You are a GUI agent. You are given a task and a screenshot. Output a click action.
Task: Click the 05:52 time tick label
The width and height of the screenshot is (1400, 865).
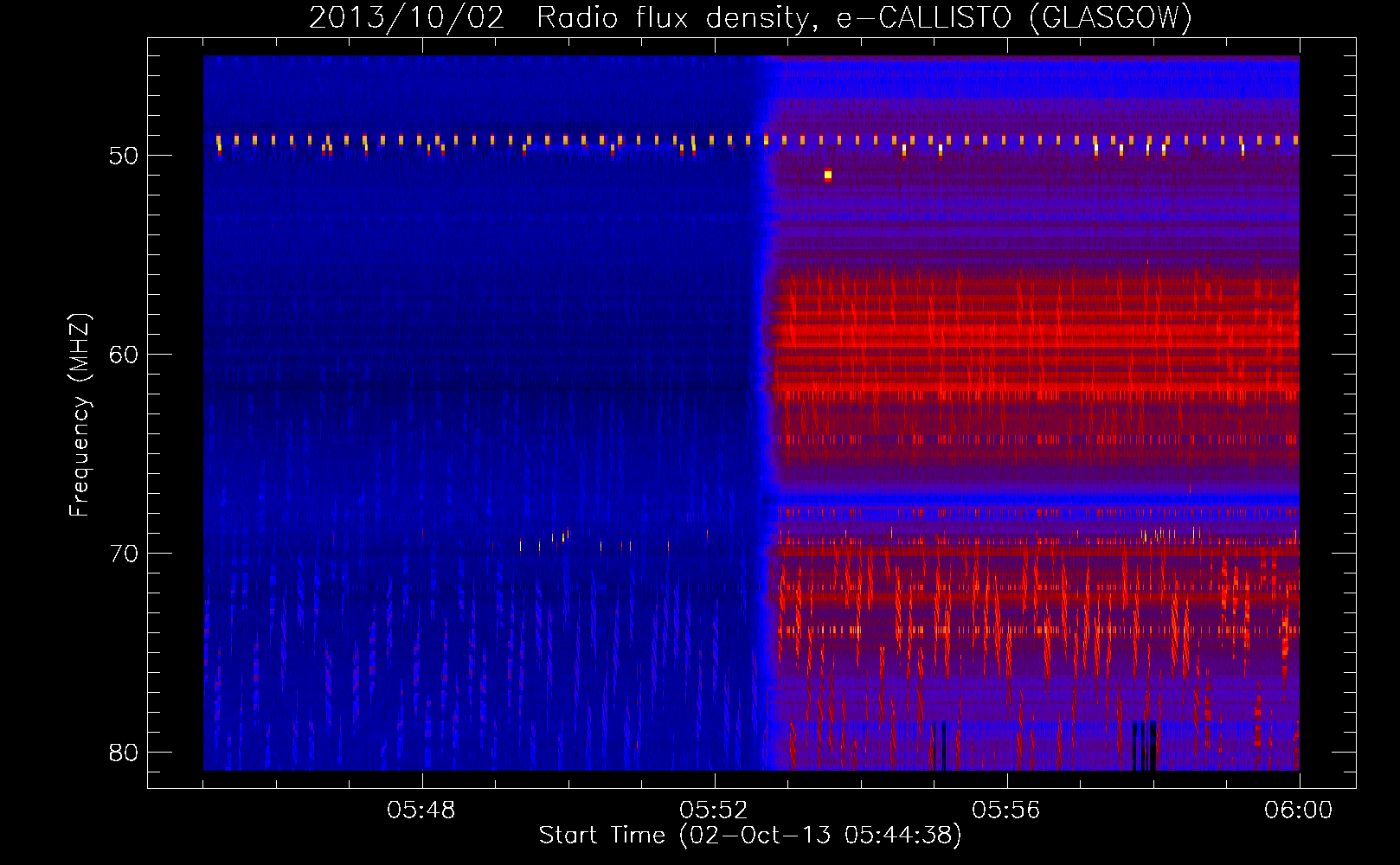coord(714,811)
